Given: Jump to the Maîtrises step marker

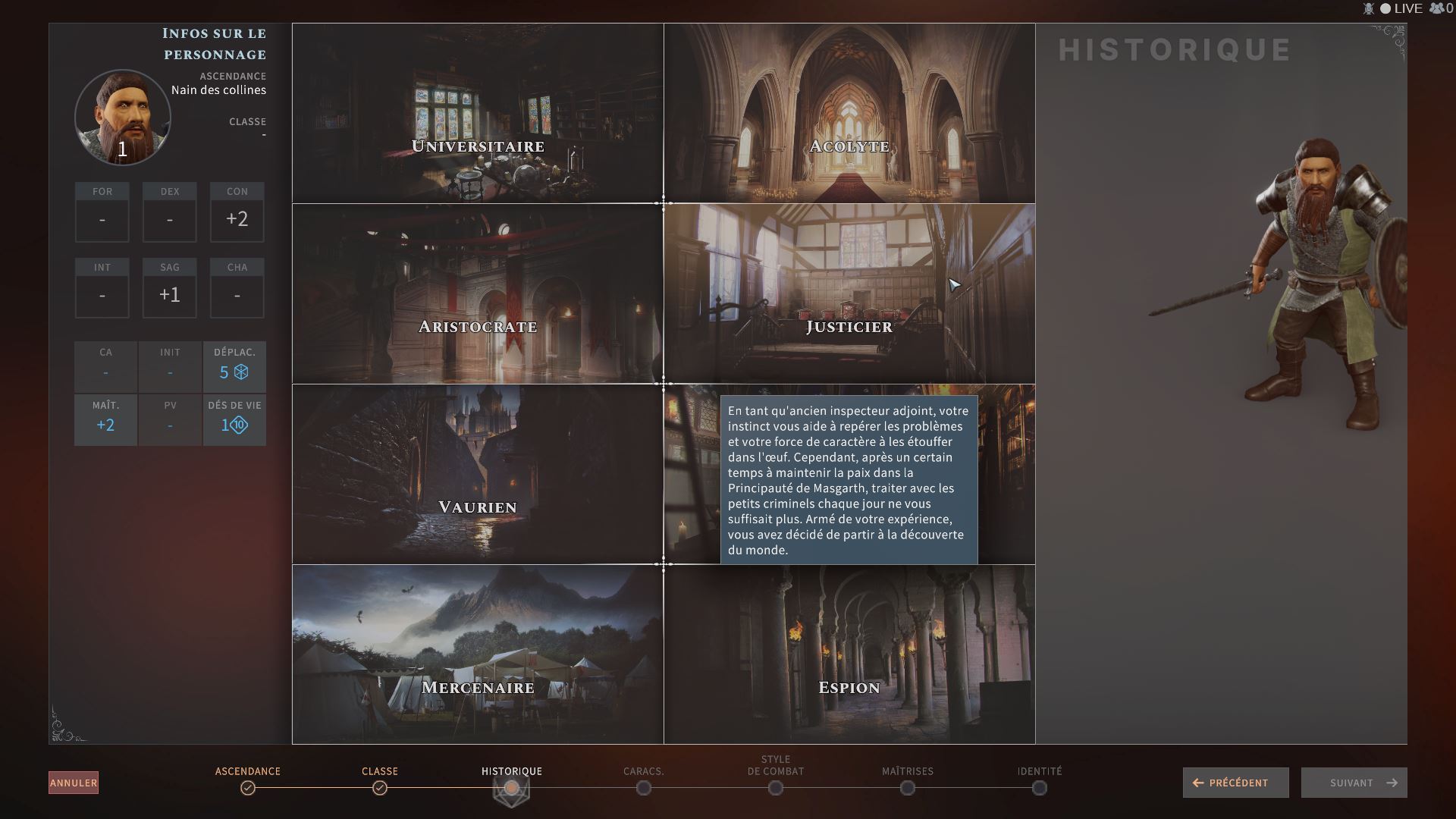Looking at the screenshot, I should point(908,788).
